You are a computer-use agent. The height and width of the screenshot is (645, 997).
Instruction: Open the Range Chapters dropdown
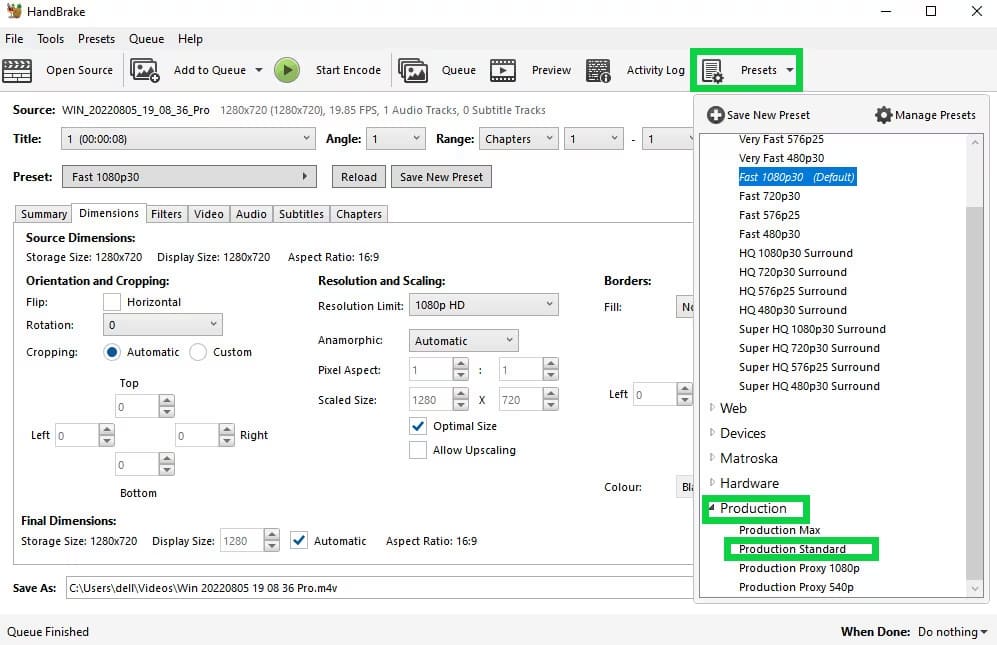click(519, 139)
